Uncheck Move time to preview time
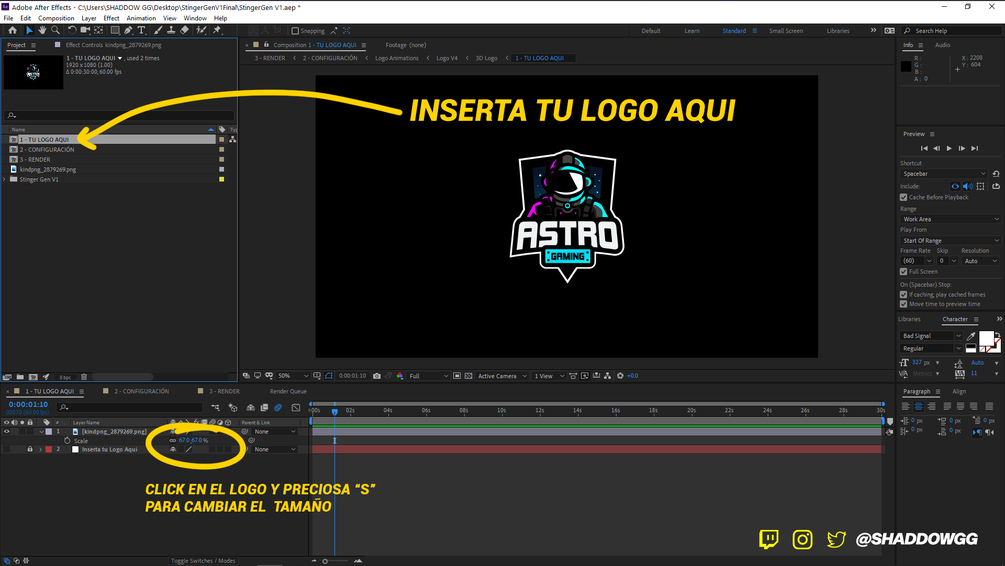The width and height of the screenshot is (1005, 566). click(903, 304)
